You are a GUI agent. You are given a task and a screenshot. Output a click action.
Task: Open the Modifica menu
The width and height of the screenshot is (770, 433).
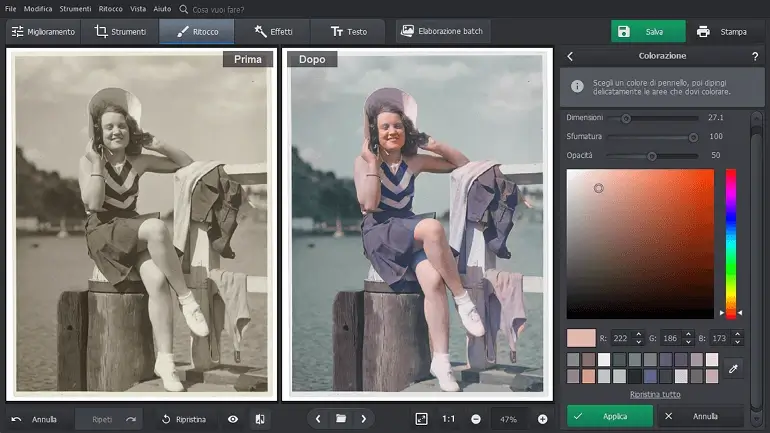pyautogui.click(x=38, y=9)
